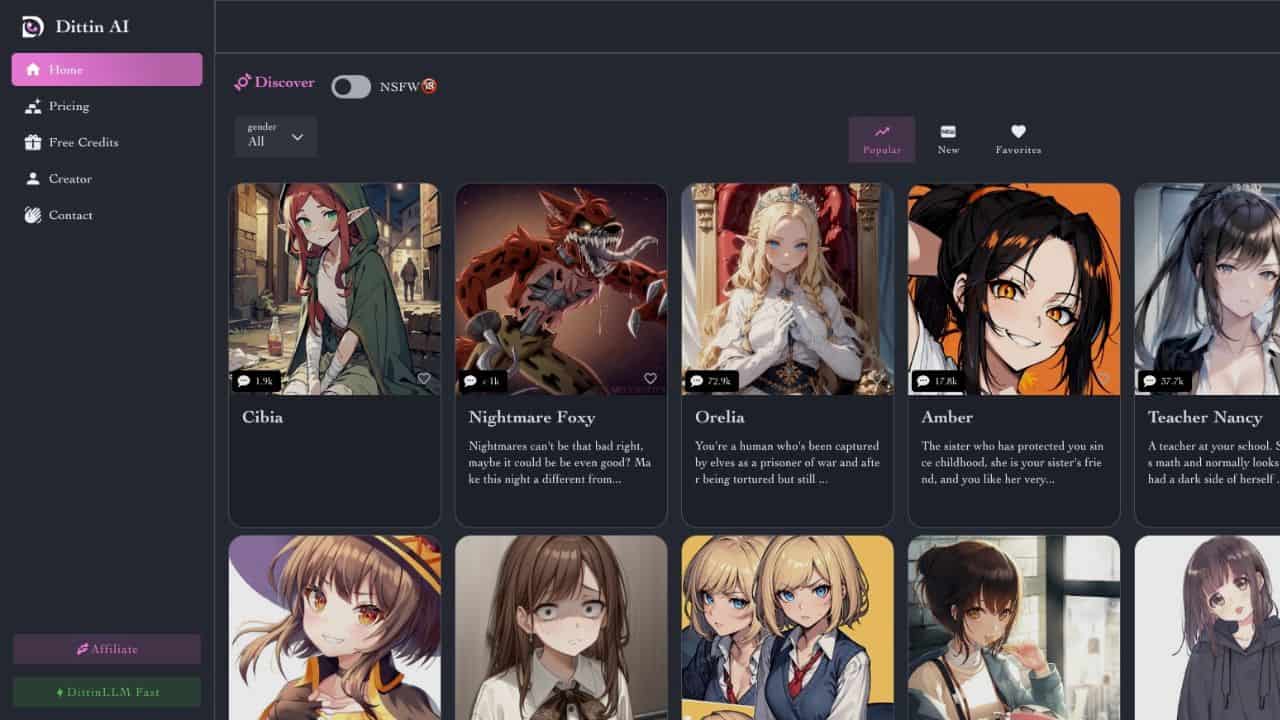The height and width of the screenshot is (720, 1280).
Task: Open the brown-haired schoolgirl character card
Action: [561, 628]
